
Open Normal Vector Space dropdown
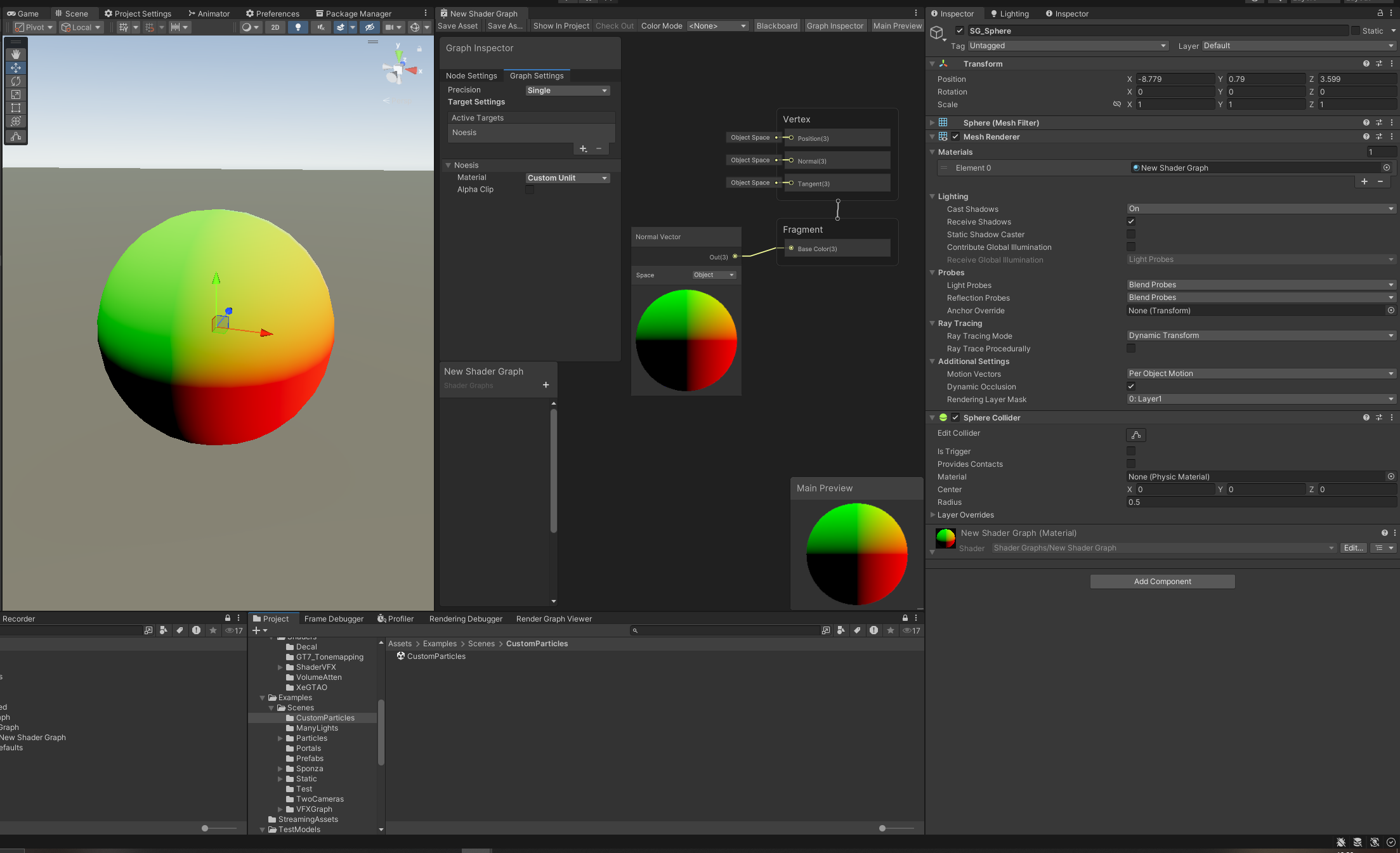pos(714,275)
